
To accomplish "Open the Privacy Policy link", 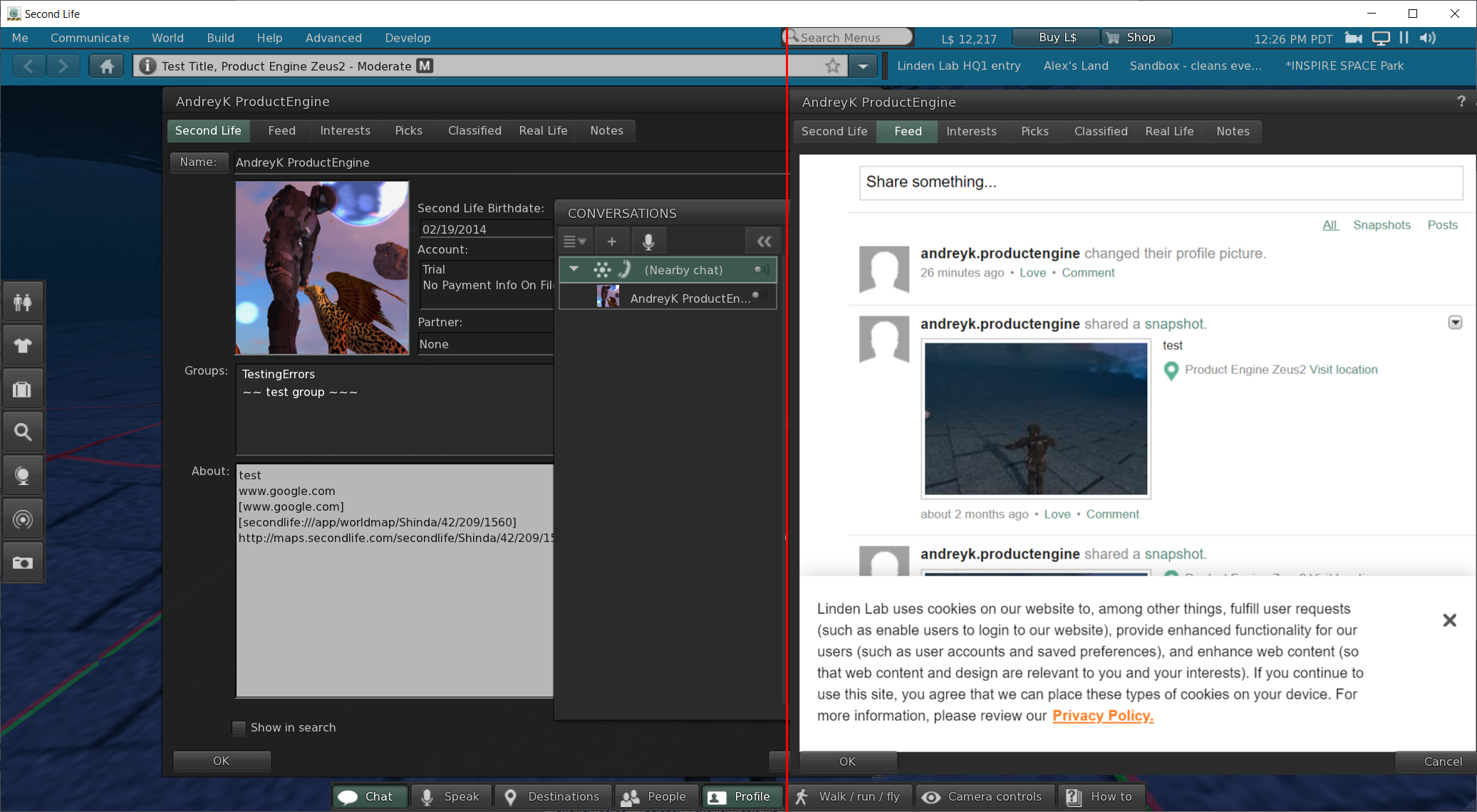I will [x=1102, y=716].
